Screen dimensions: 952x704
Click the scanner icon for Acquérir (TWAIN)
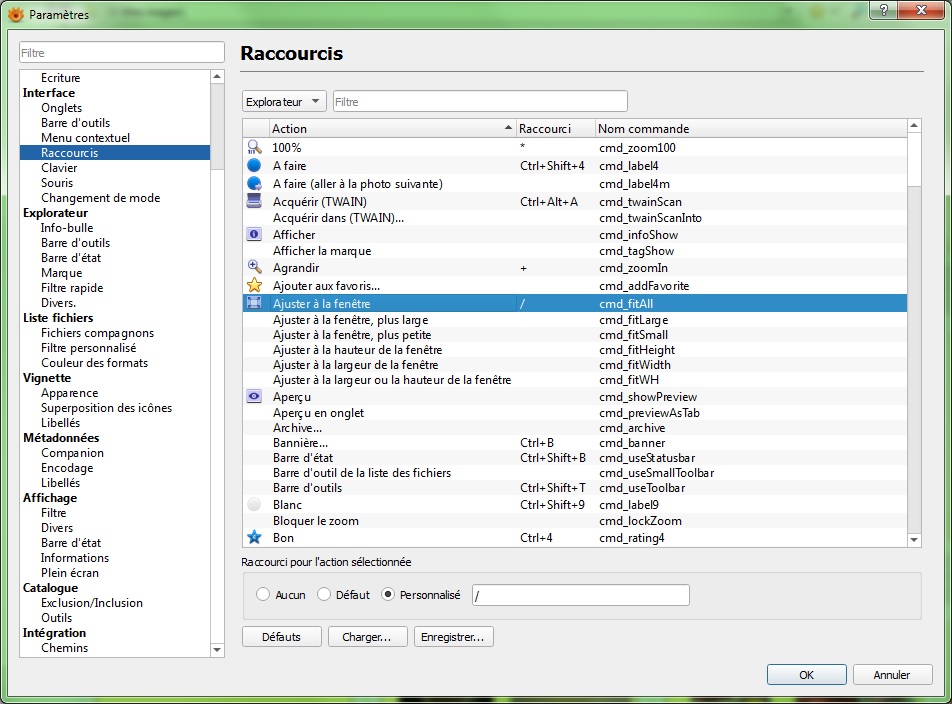(254, 201)
